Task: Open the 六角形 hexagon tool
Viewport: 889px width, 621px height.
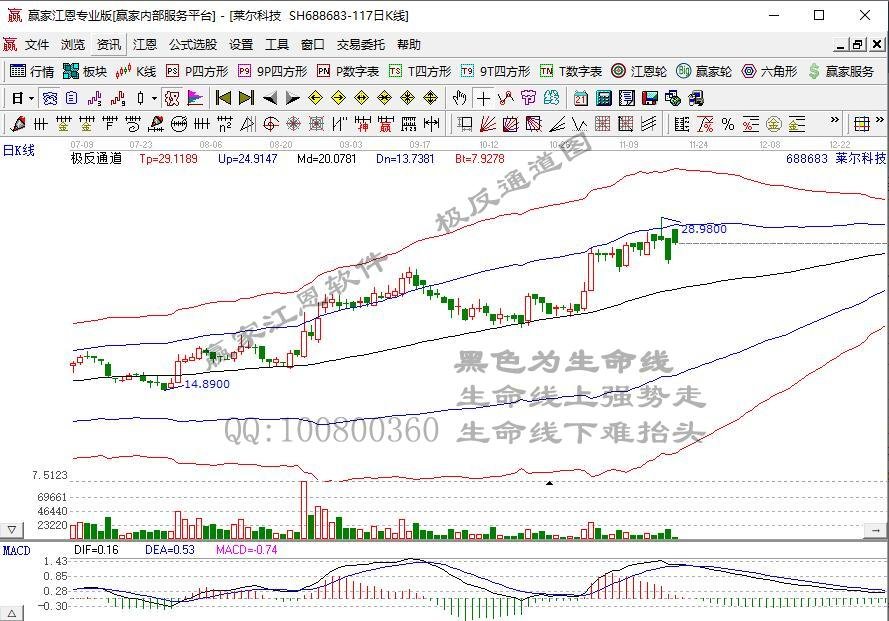Action: pos(769,71)
